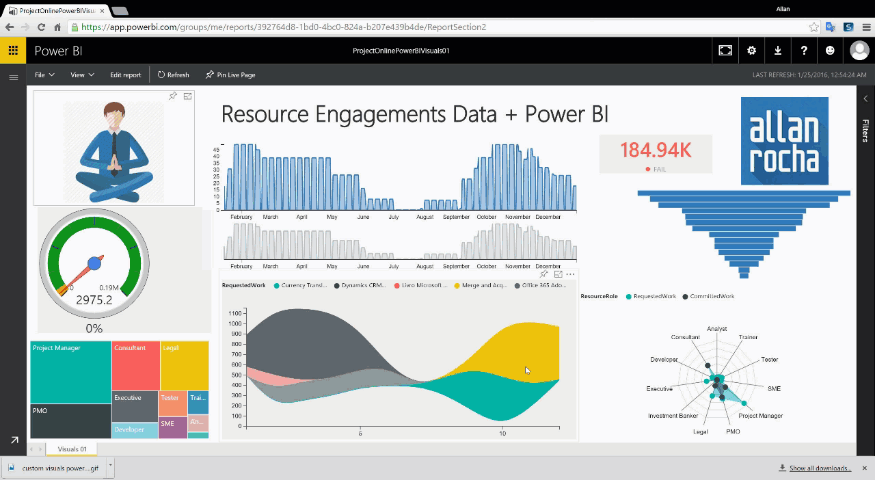Screen dimensions: 875x480
Task: Click the browser address bar URL
Action: (283, 27)
